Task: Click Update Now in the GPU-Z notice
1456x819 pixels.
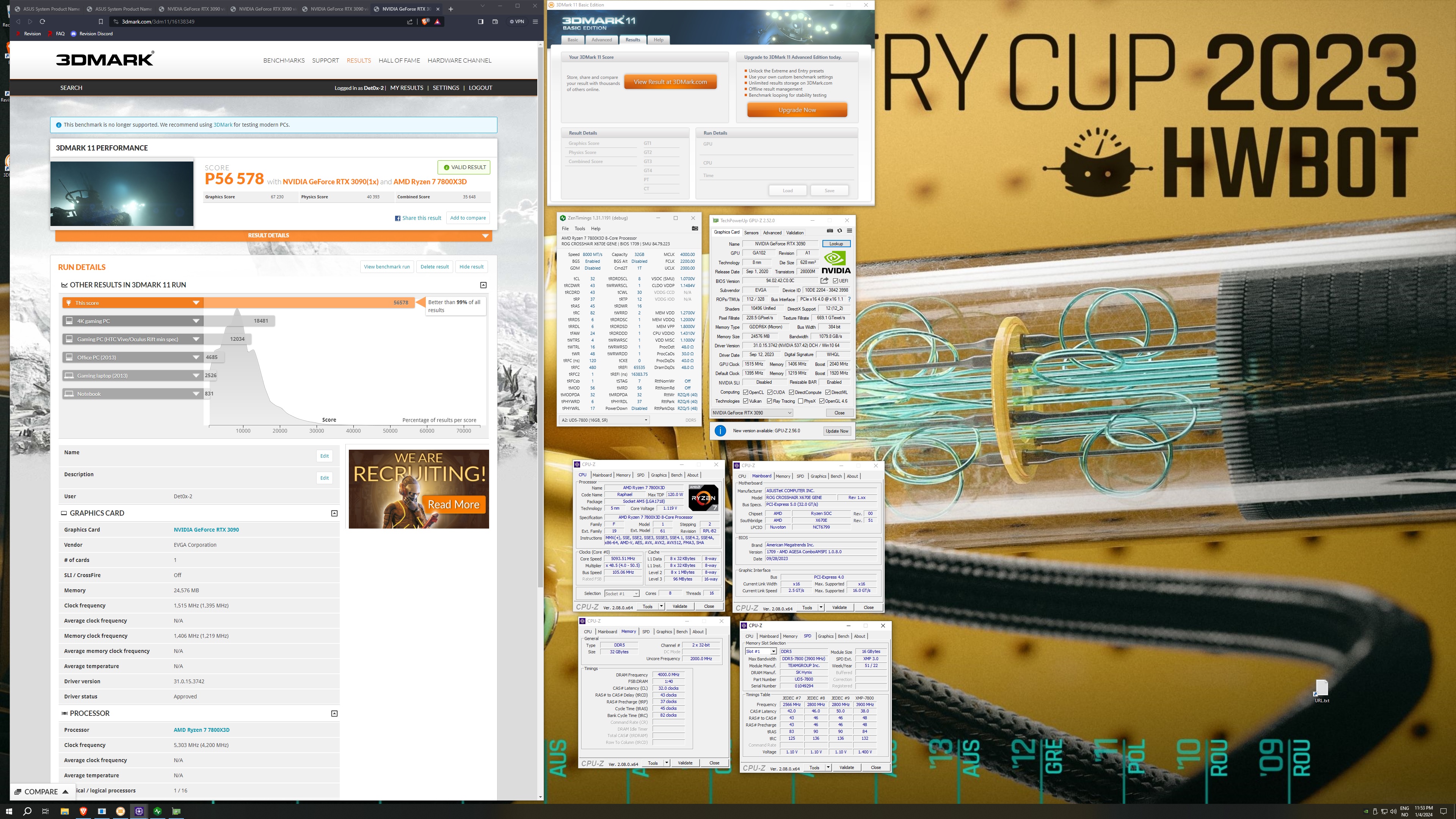Action: [836, 431]
